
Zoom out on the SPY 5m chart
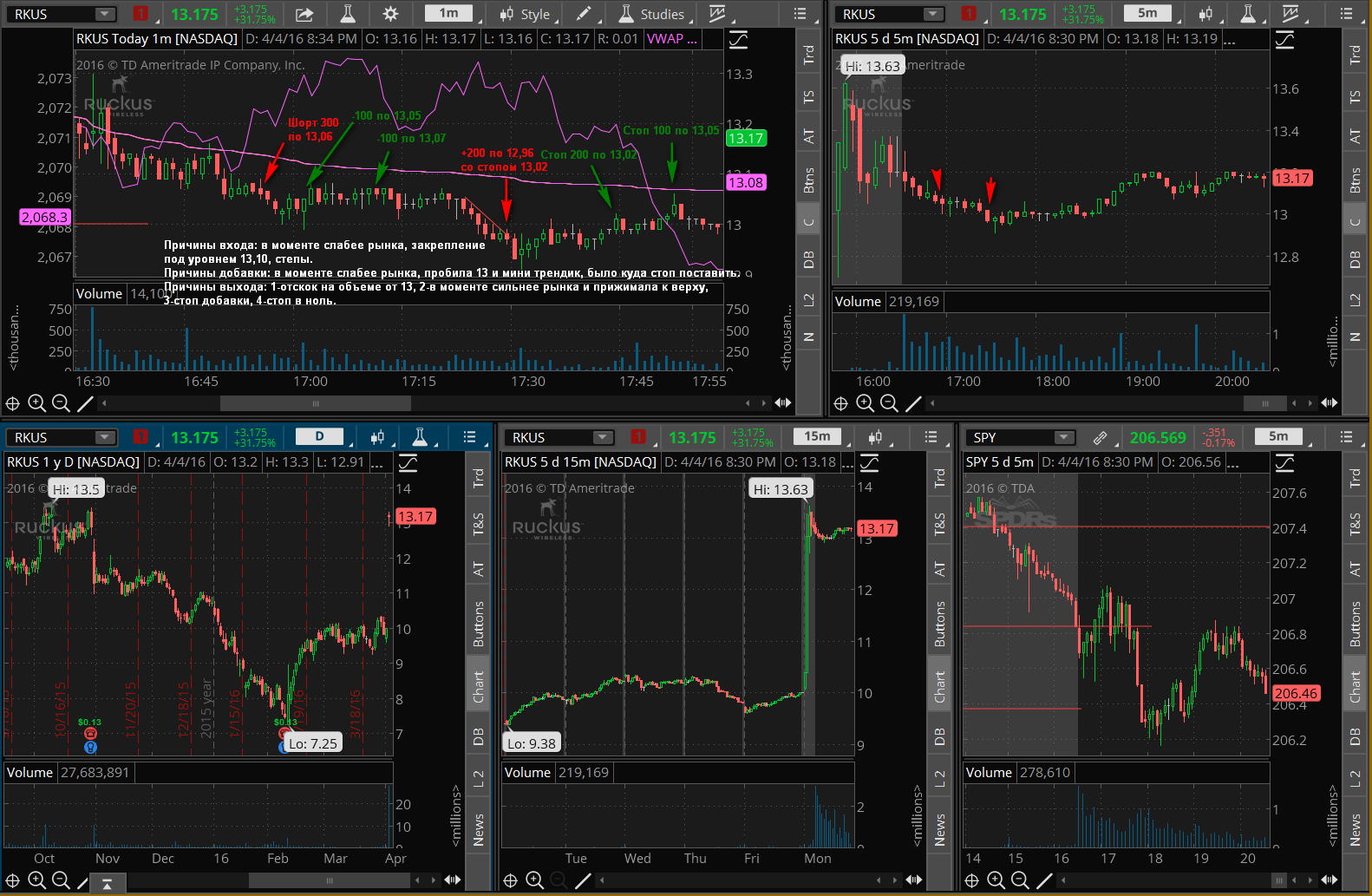click(1021, 880)
